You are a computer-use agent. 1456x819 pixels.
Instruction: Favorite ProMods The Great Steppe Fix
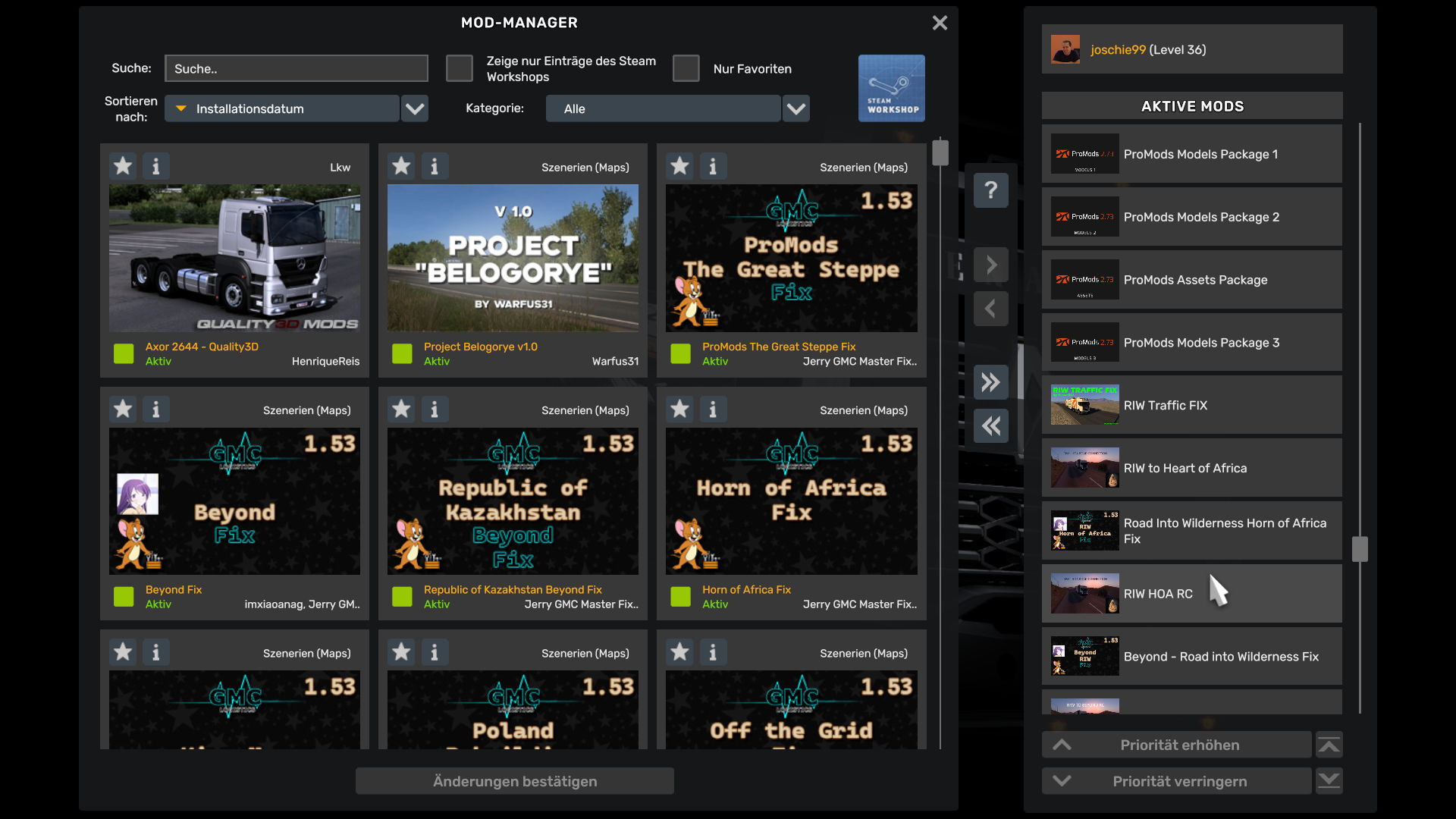(x=679, y=166)
